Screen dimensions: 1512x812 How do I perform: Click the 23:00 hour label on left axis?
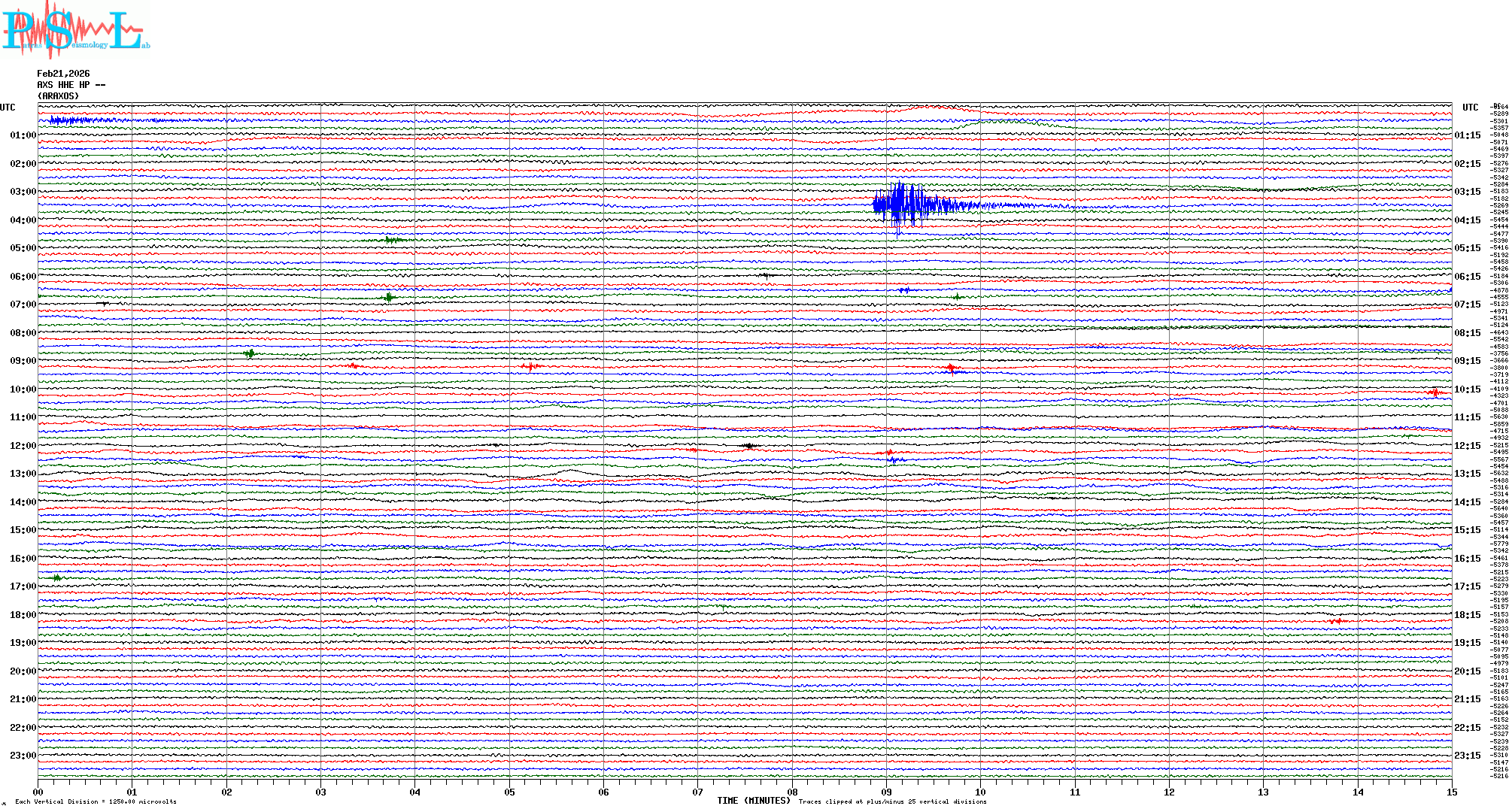point(23,756)
